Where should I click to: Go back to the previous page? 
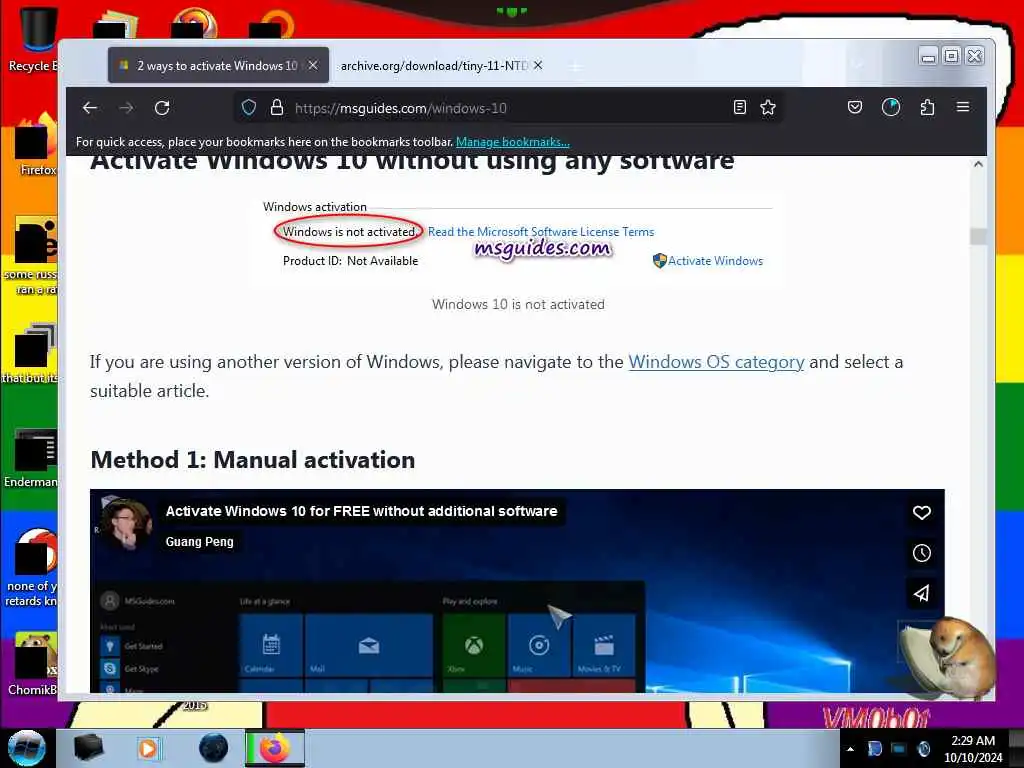(x=90, y=108)
